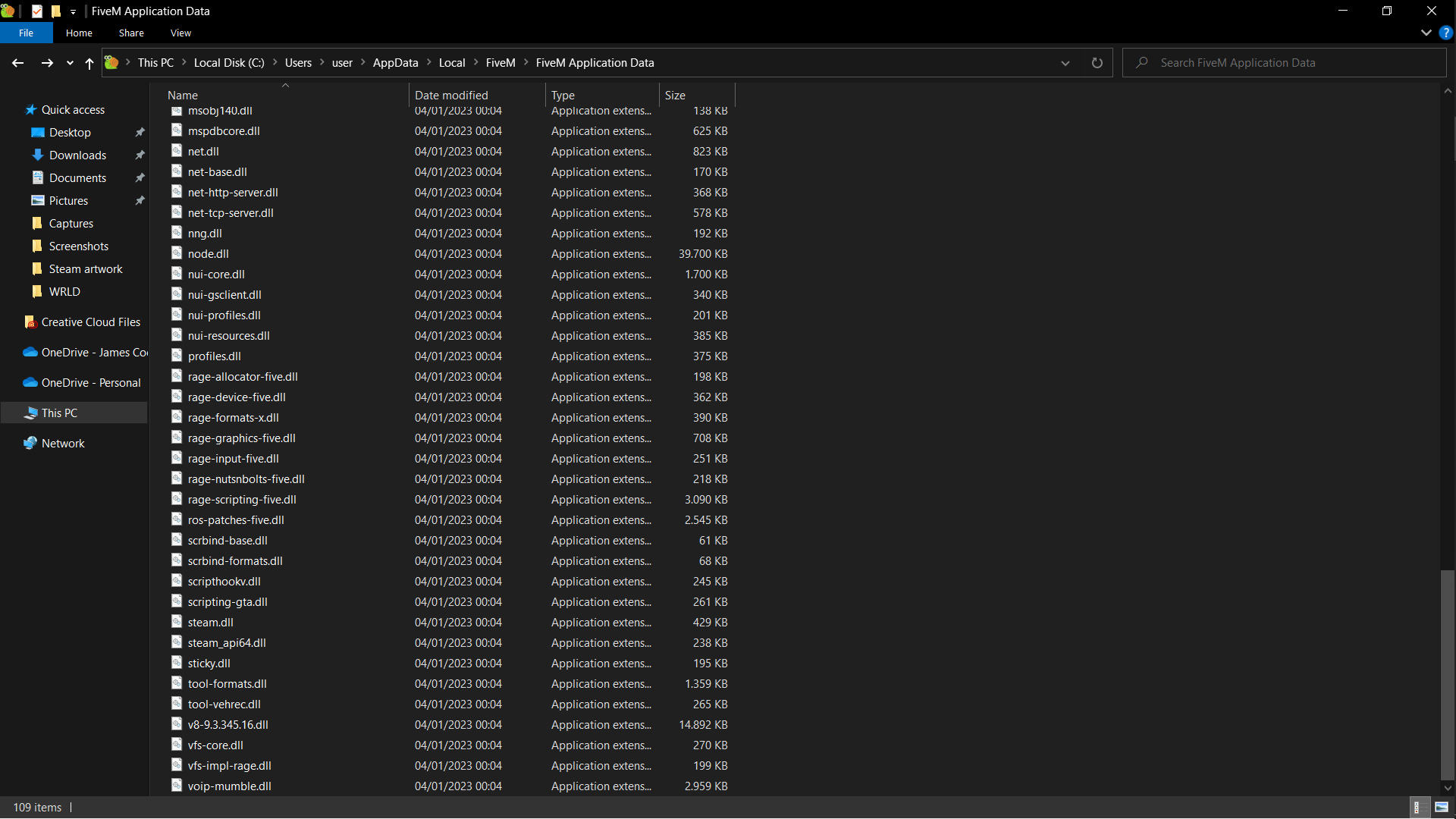Image resolution: width=1456 pixels, height=819 pixels.
Task: Click This PC in the address breadcrumb
Action: click(x=155, y=63)
